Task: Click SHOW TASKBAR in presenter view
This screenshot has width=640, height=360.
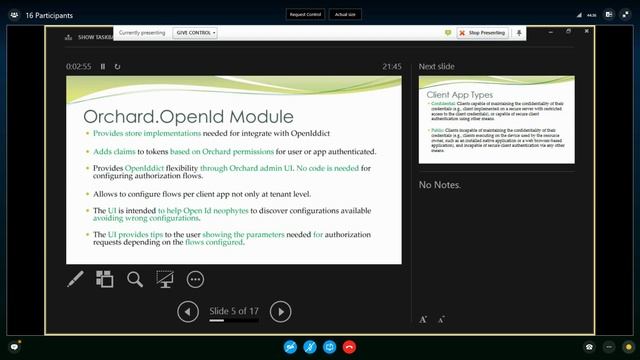Action: click(89, 37)
